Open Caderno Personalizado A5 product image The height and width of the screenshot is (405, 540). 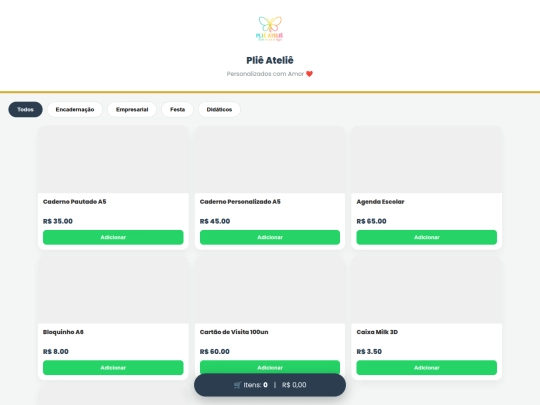[270, 159]
